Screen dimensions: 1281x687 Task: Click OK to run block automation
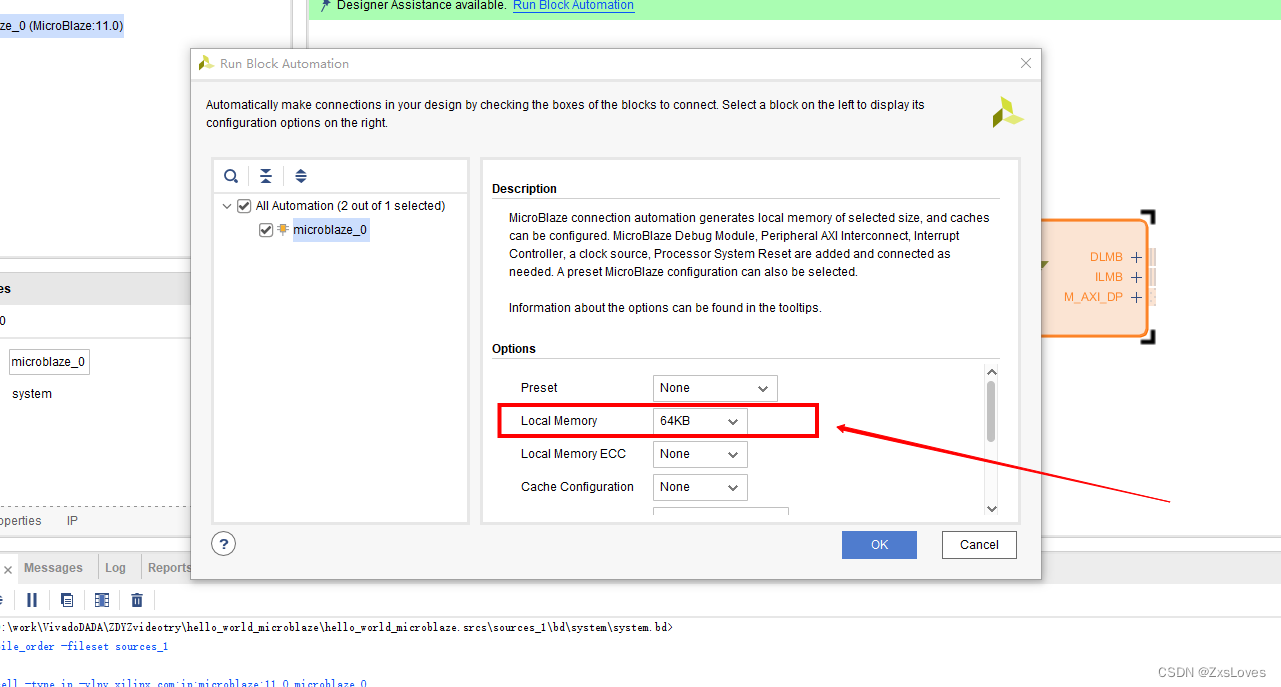(879, 545)
